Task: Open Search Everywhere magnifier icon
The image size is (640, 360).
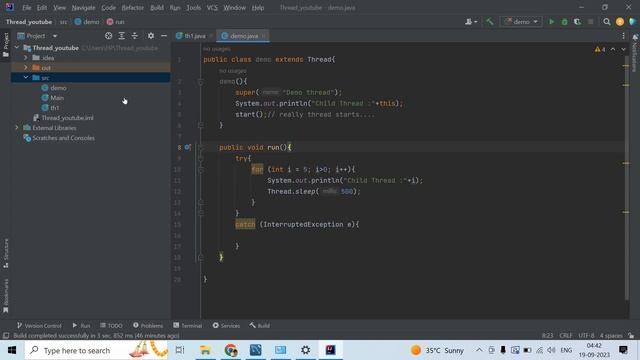Action: pyautogui.click(x=607, y=22)
